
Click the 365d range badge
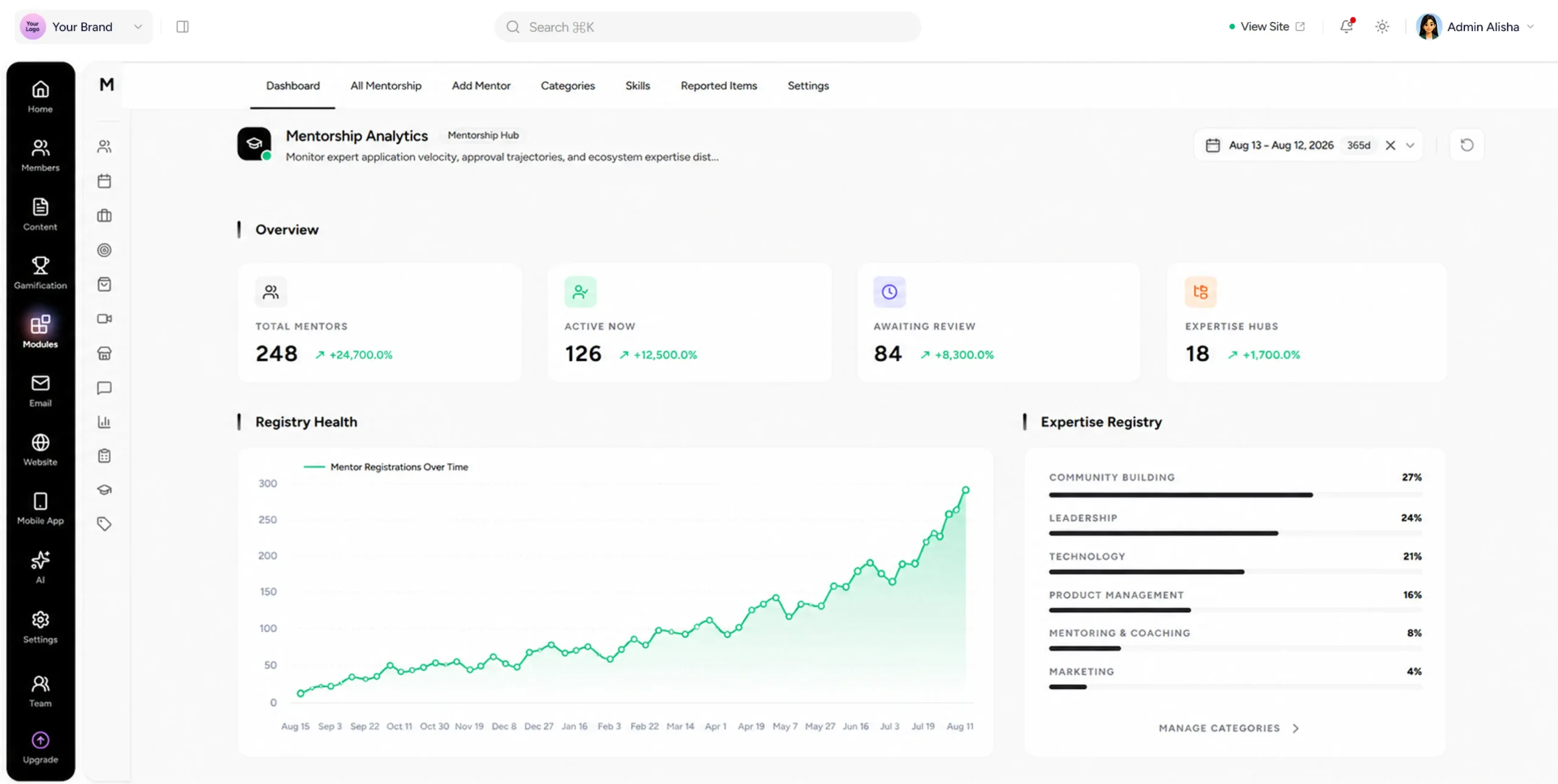1358,145
